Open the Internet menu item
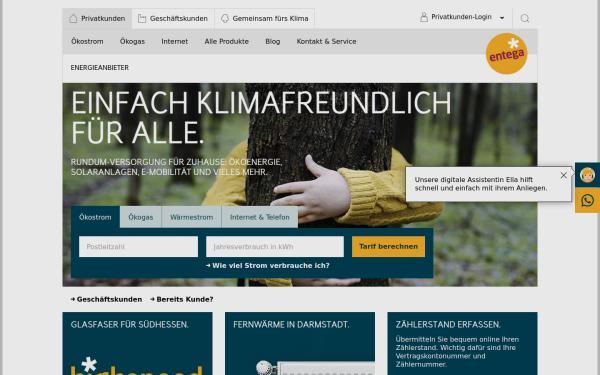Viewport: 600px width, 375px height. coord(174,41)
